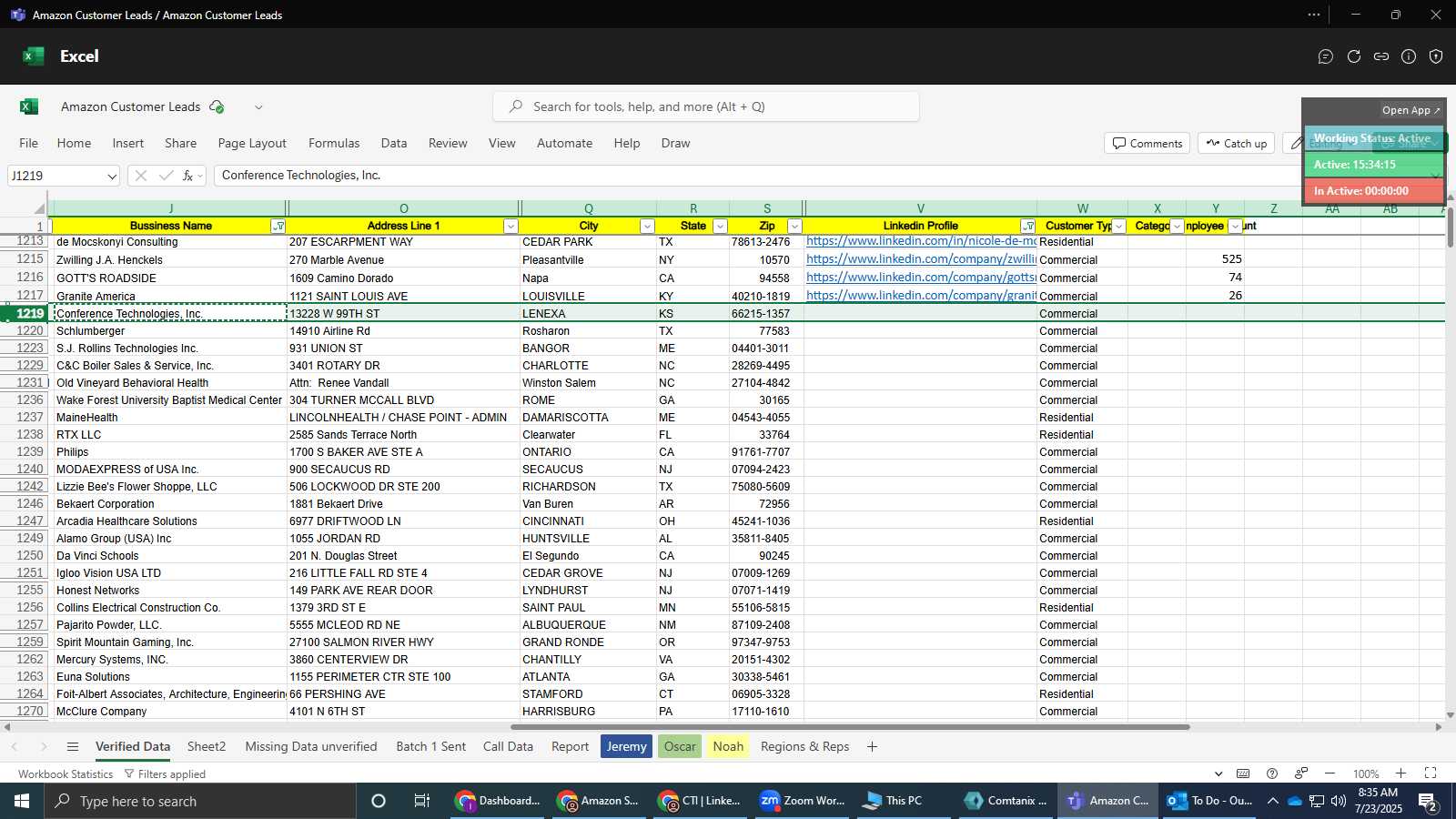Click the confirm checkmark in formula bar
This screenshot has height=819, width=1456.
coord(166,176)
